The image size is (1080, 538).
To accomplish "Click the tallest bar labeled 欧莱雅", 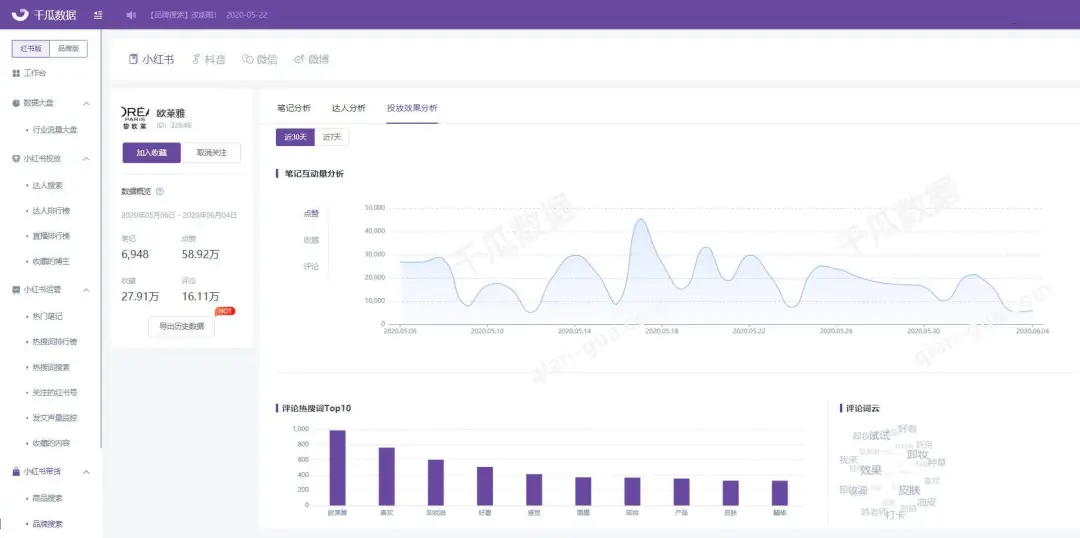I will [x=338, y=468].
